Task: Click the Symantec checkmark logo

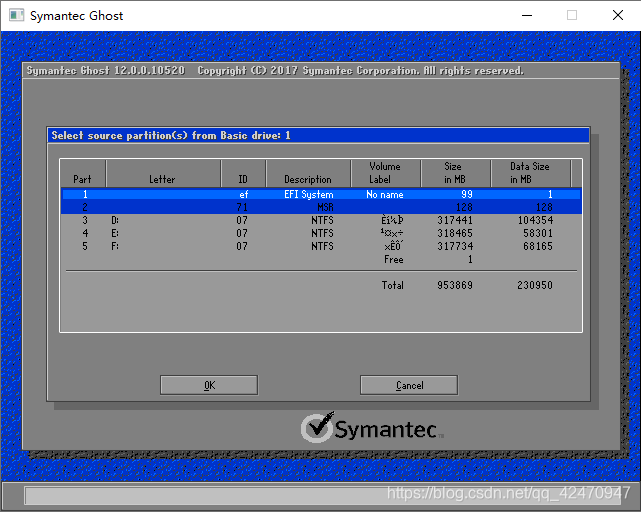Action: click(x=317, y=427)
